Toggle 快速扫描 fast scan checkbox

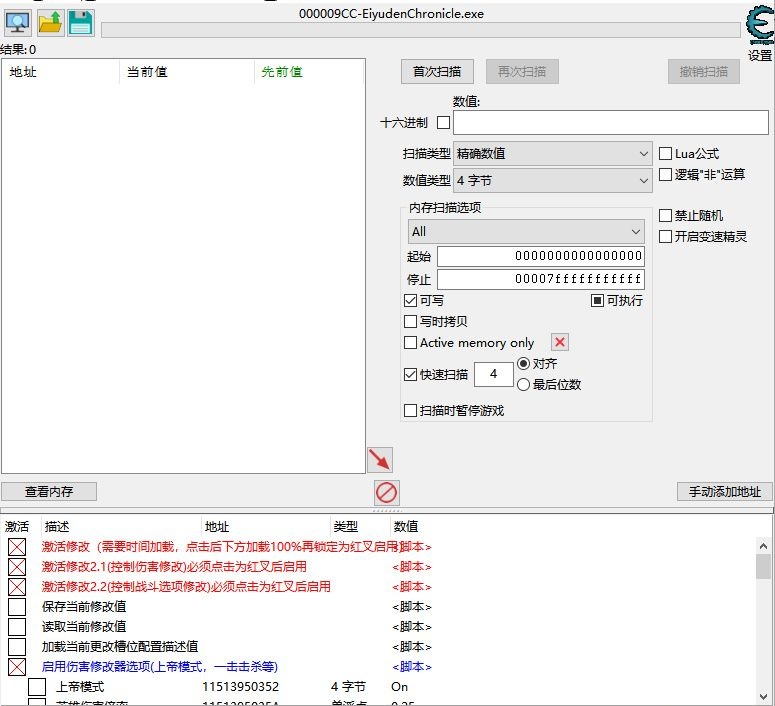410,374
